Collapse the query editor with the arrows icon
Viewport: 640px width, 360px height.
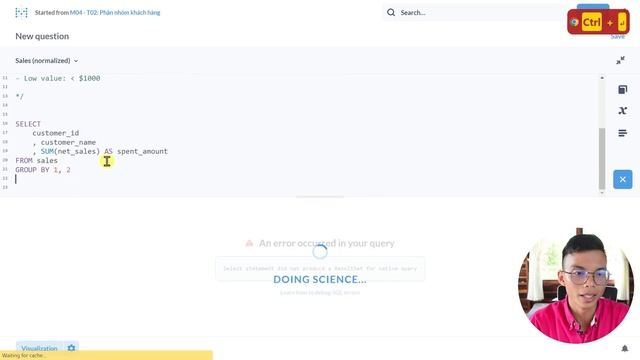click(x=620, y=60)
